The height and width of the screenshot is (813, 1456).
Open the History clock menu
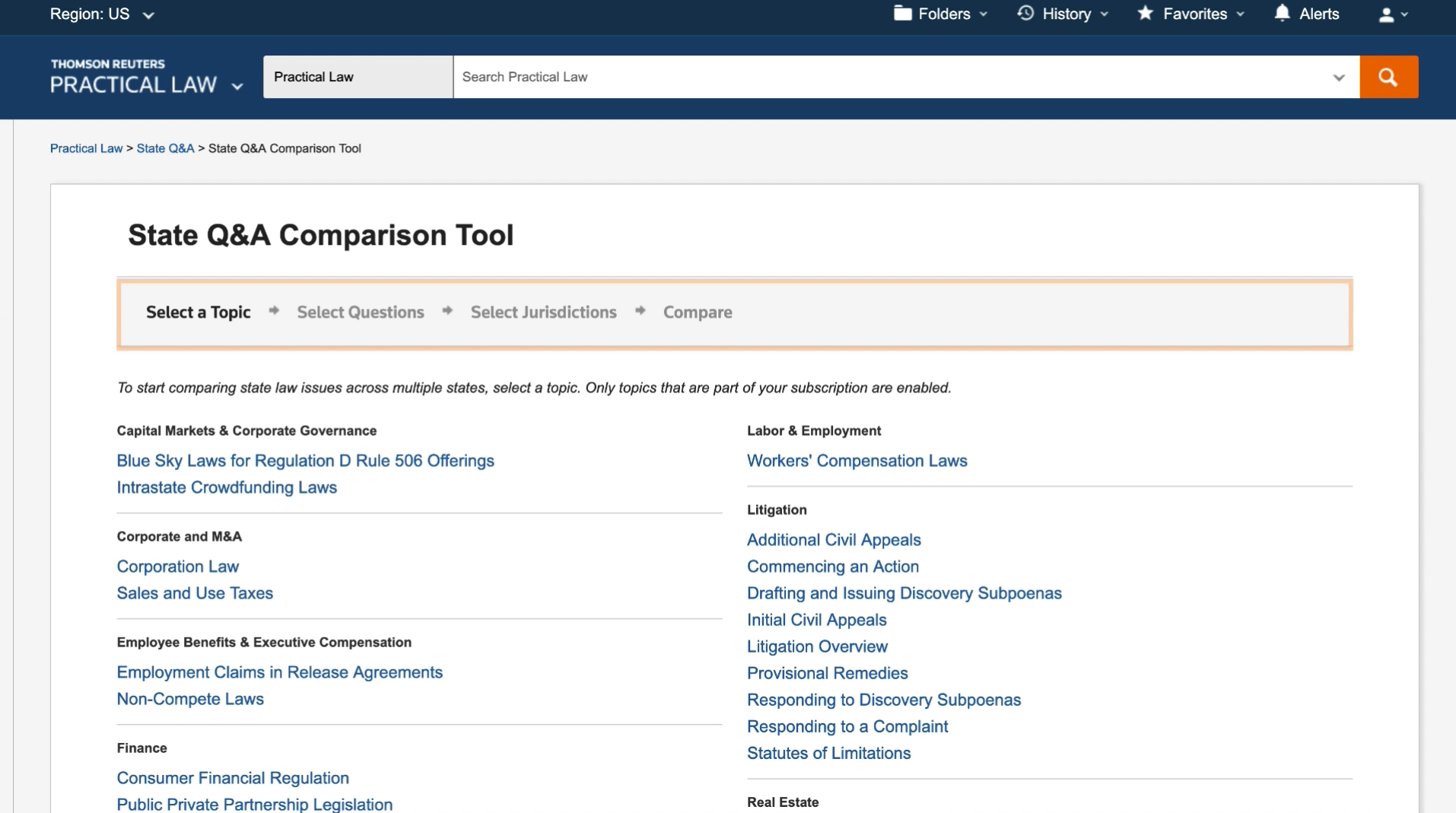point(1063,14)
